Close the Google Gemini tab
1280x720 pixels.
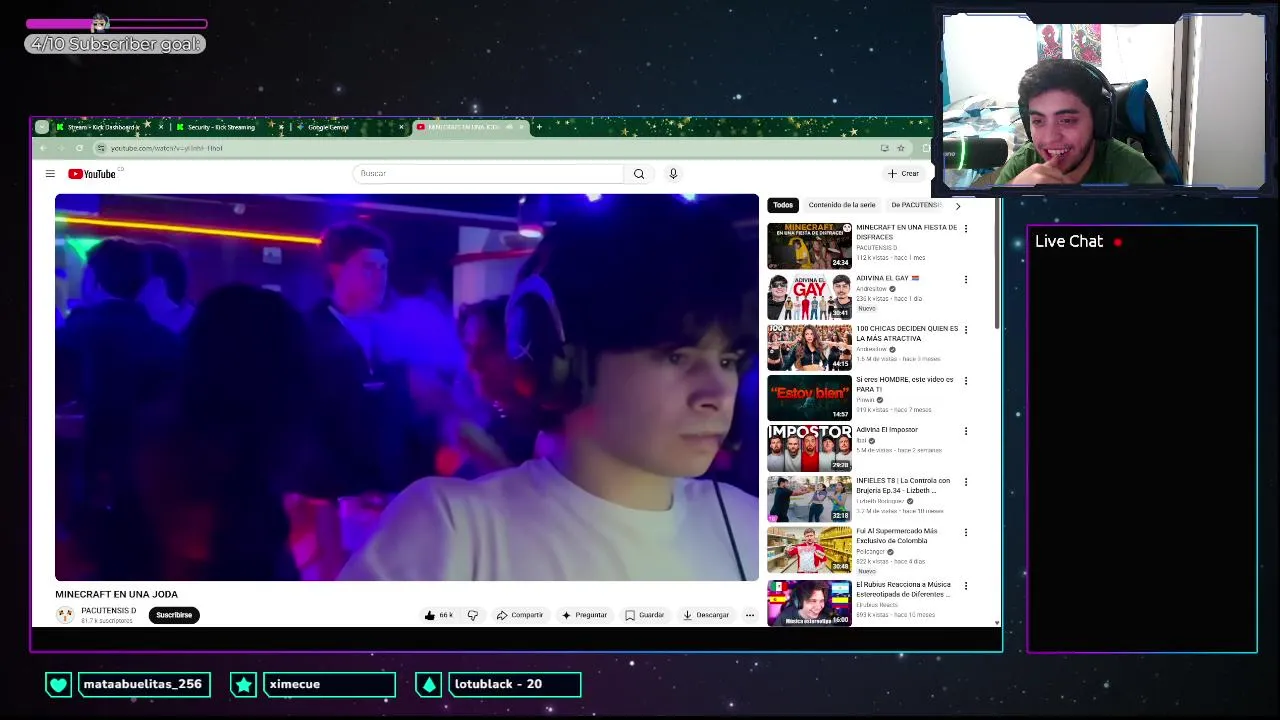click(402, 127)
